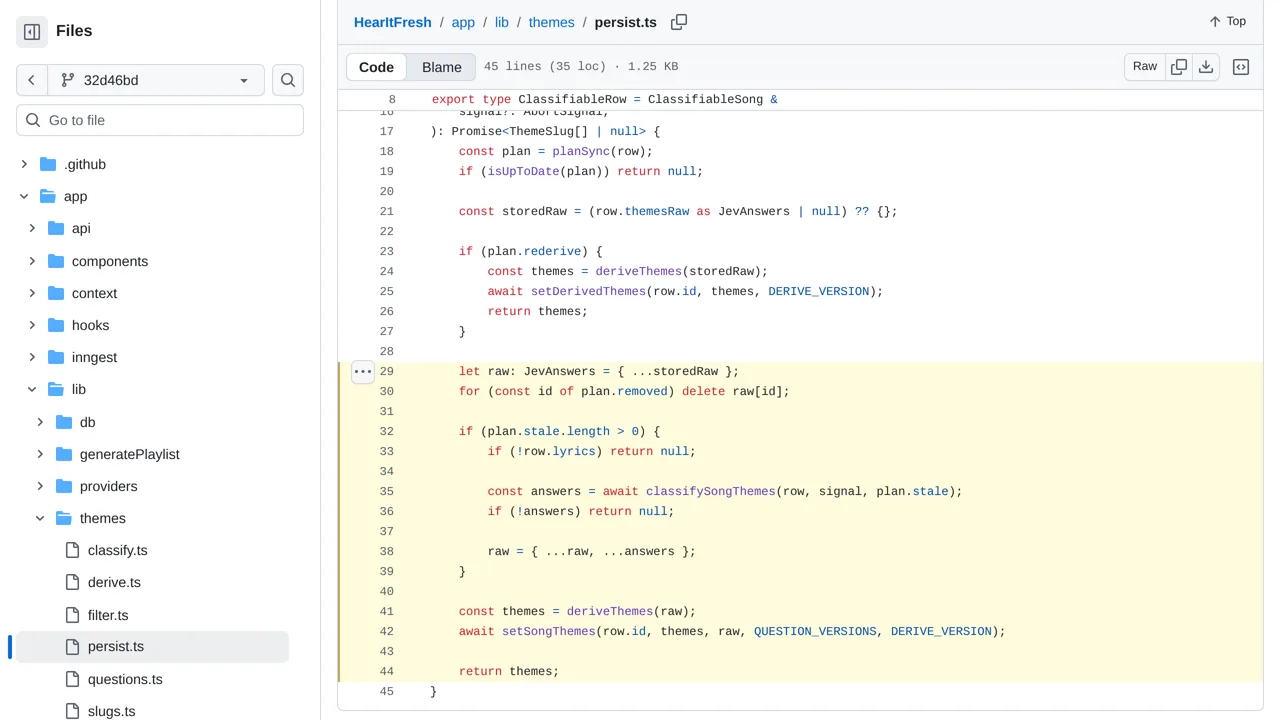
Task: Open the lib breadcrumb link
Action: [502, 22]
